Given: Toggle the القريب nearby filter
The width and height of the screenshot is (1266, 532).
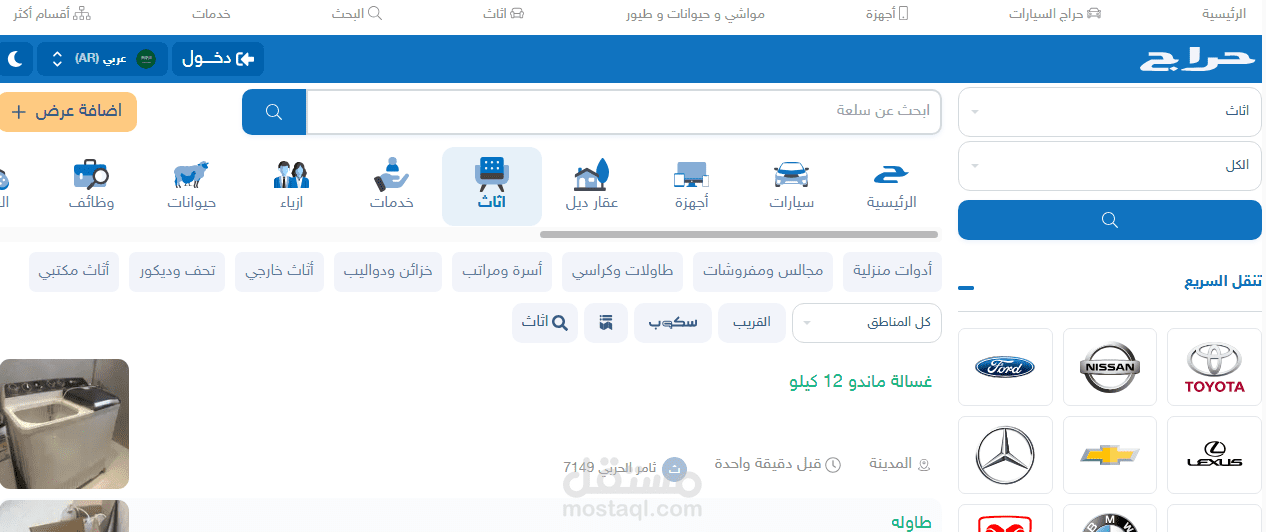Looking at the screenshot, I should (x=752, y=323).
